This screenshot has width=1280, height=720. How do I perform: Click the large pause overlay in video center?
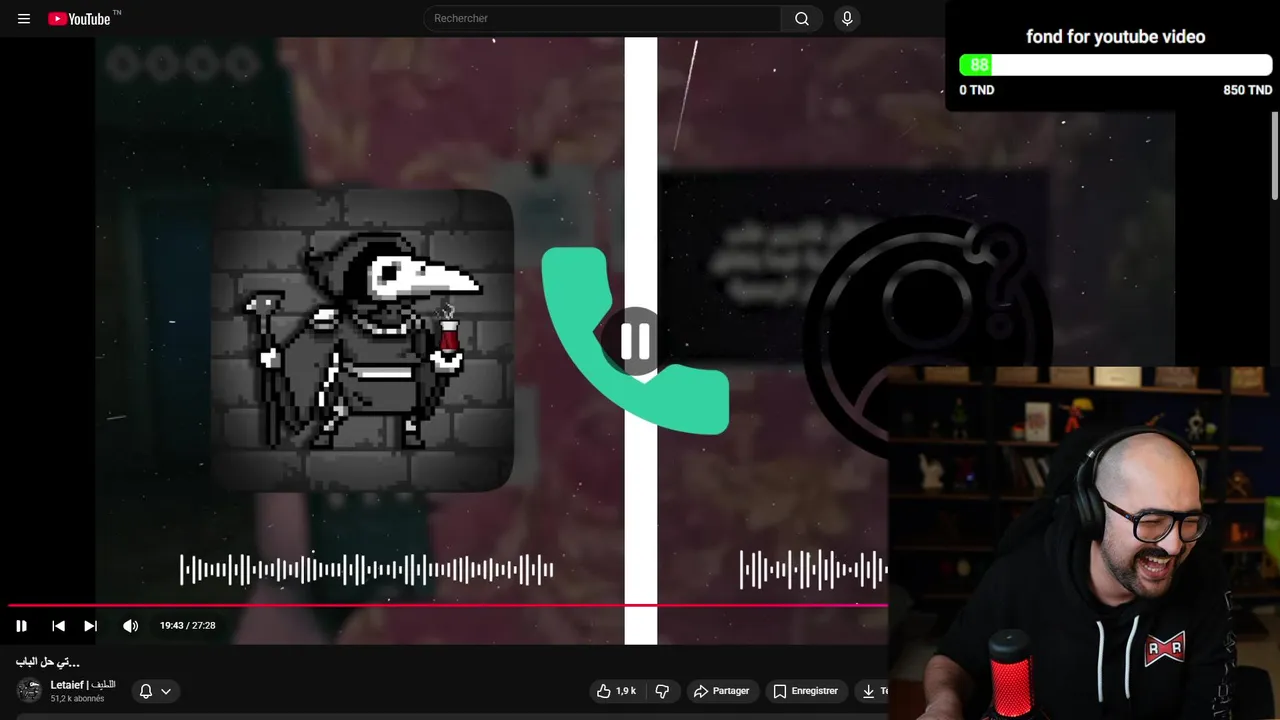click(636, 341)
